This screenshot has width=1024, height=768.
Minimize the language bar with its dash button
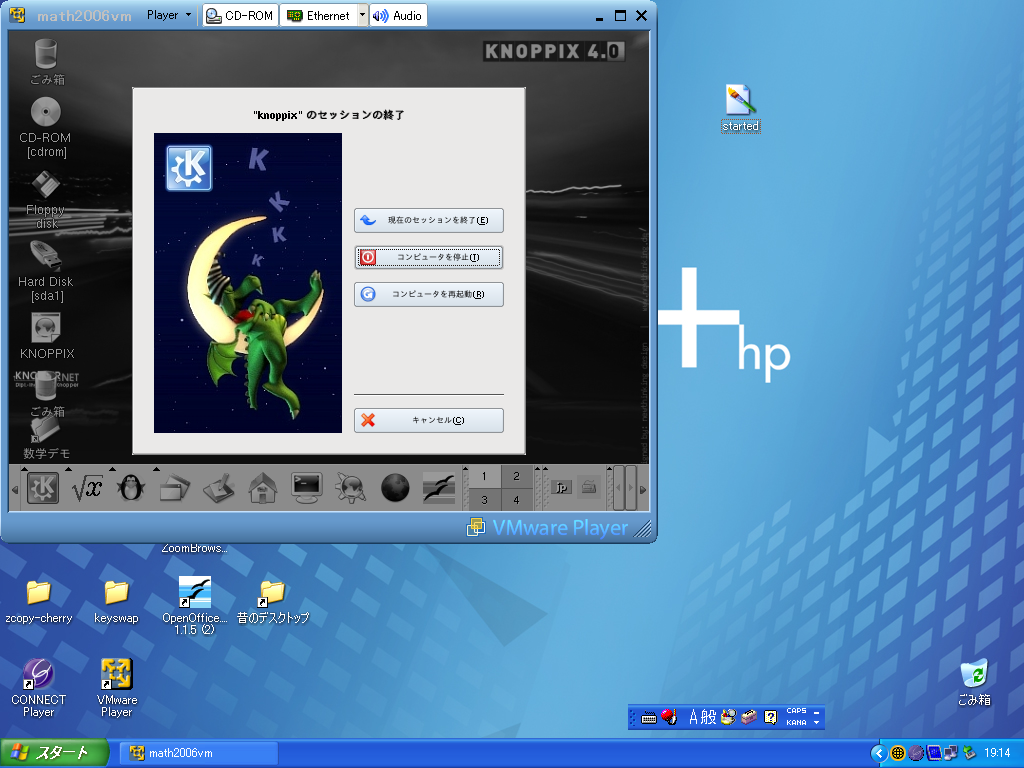816,712
